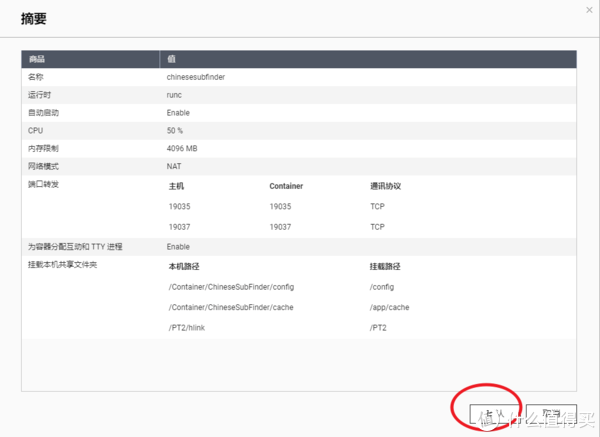Click the memory limit 4096 MB
This screenshot has width=600, height=437.
(182, 148)
